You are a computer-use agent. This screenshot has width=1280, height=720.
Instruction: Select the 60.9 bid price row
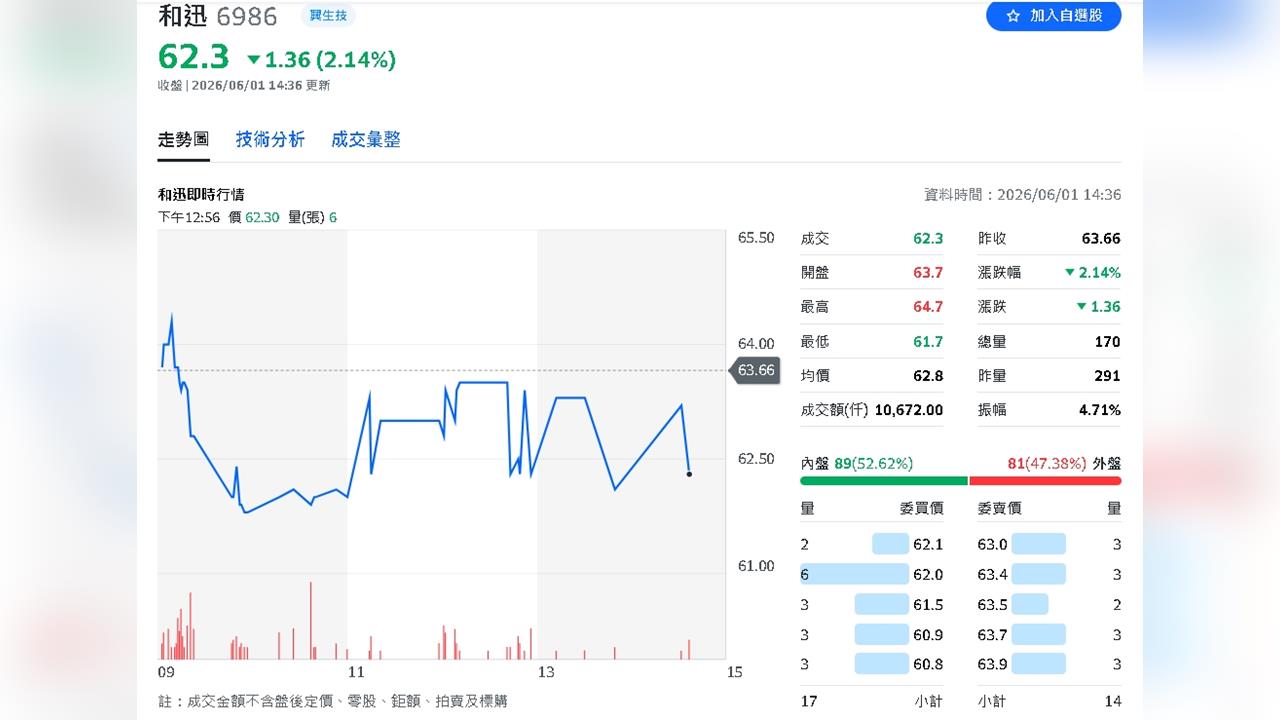pyautogui.click(x=872, y=634)
